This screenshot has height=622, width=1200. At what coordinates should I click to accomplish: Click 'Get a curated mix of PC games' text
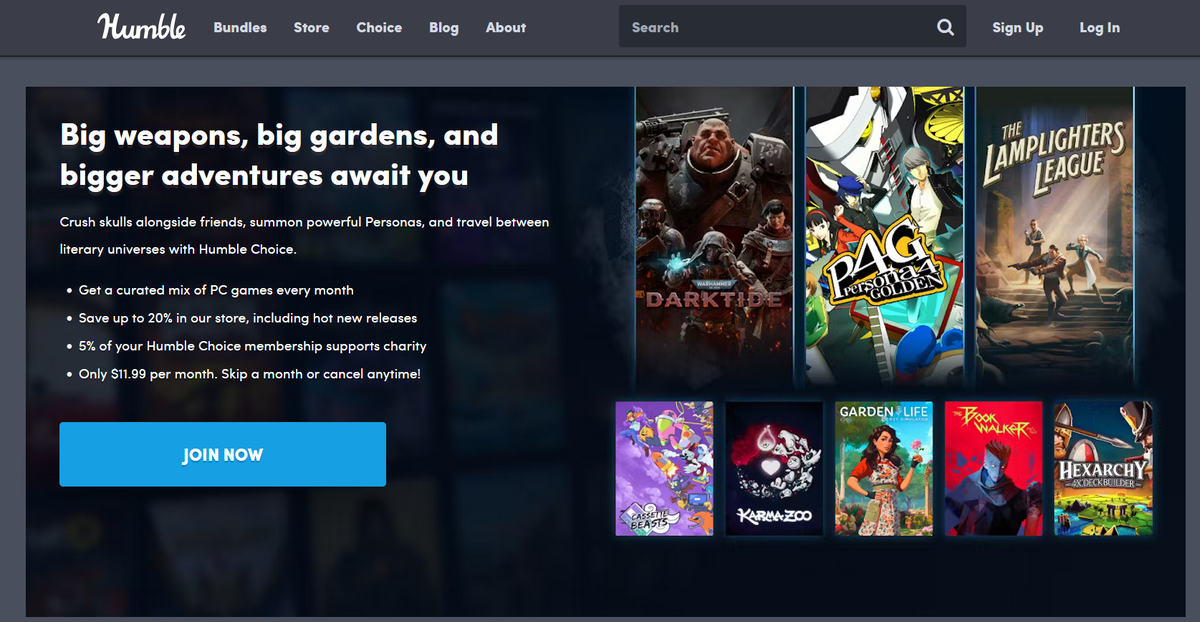[x=216, y=290]
